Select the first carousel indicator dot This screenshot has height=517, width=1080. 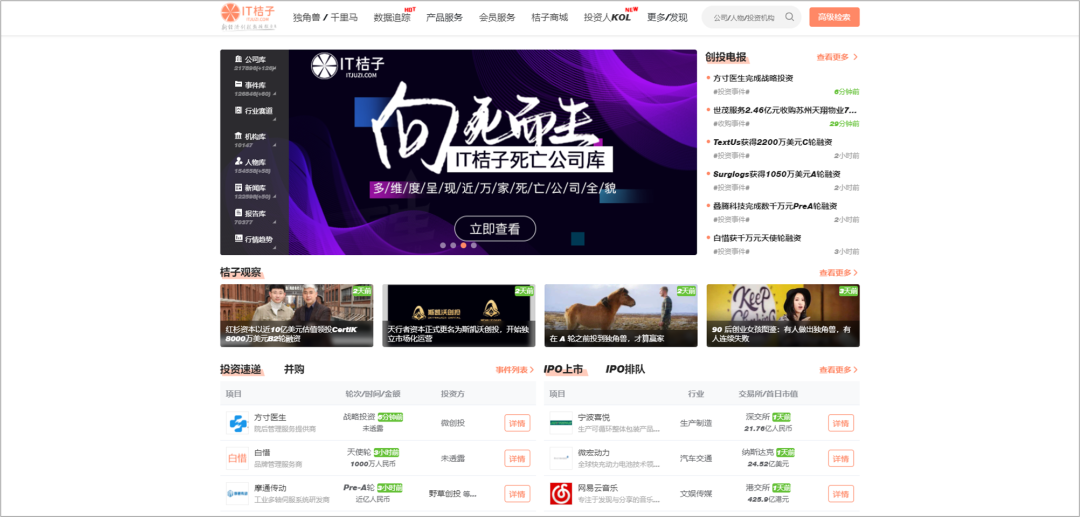pos(441,245)
